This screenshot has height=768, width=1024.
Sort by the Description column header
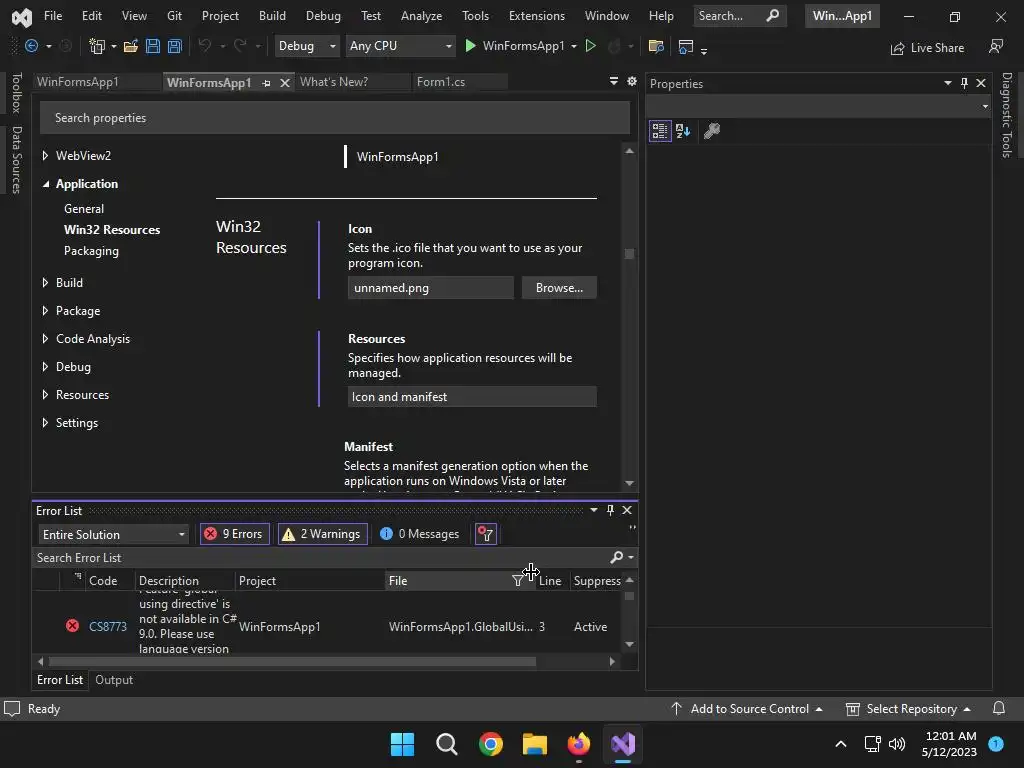168,581
